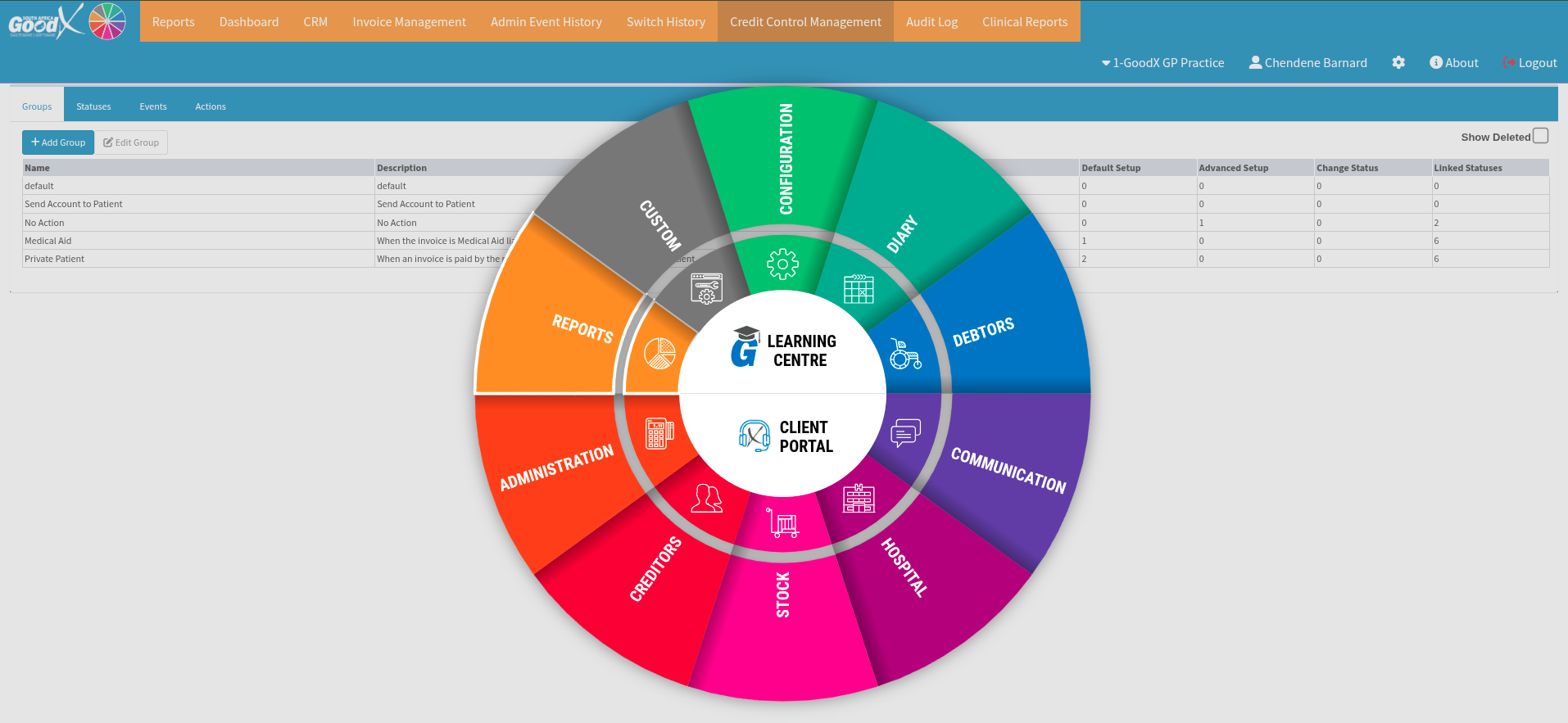Click the Add Group button
Viewport: 1568px width, 723px height.
tap(58, 142)
